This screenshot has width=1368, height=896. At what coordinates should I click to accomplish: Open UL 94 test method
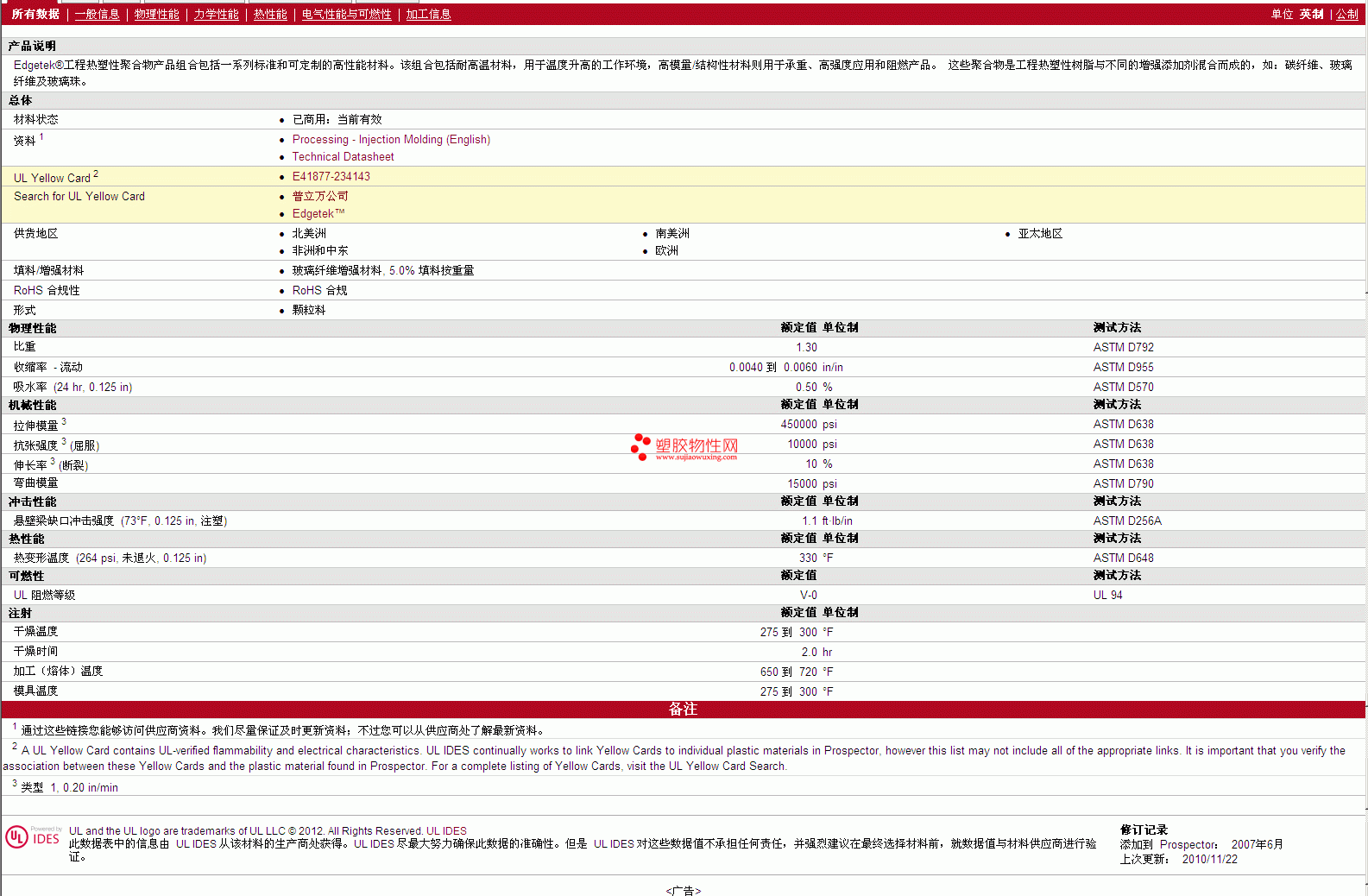tap(1107, 595)
